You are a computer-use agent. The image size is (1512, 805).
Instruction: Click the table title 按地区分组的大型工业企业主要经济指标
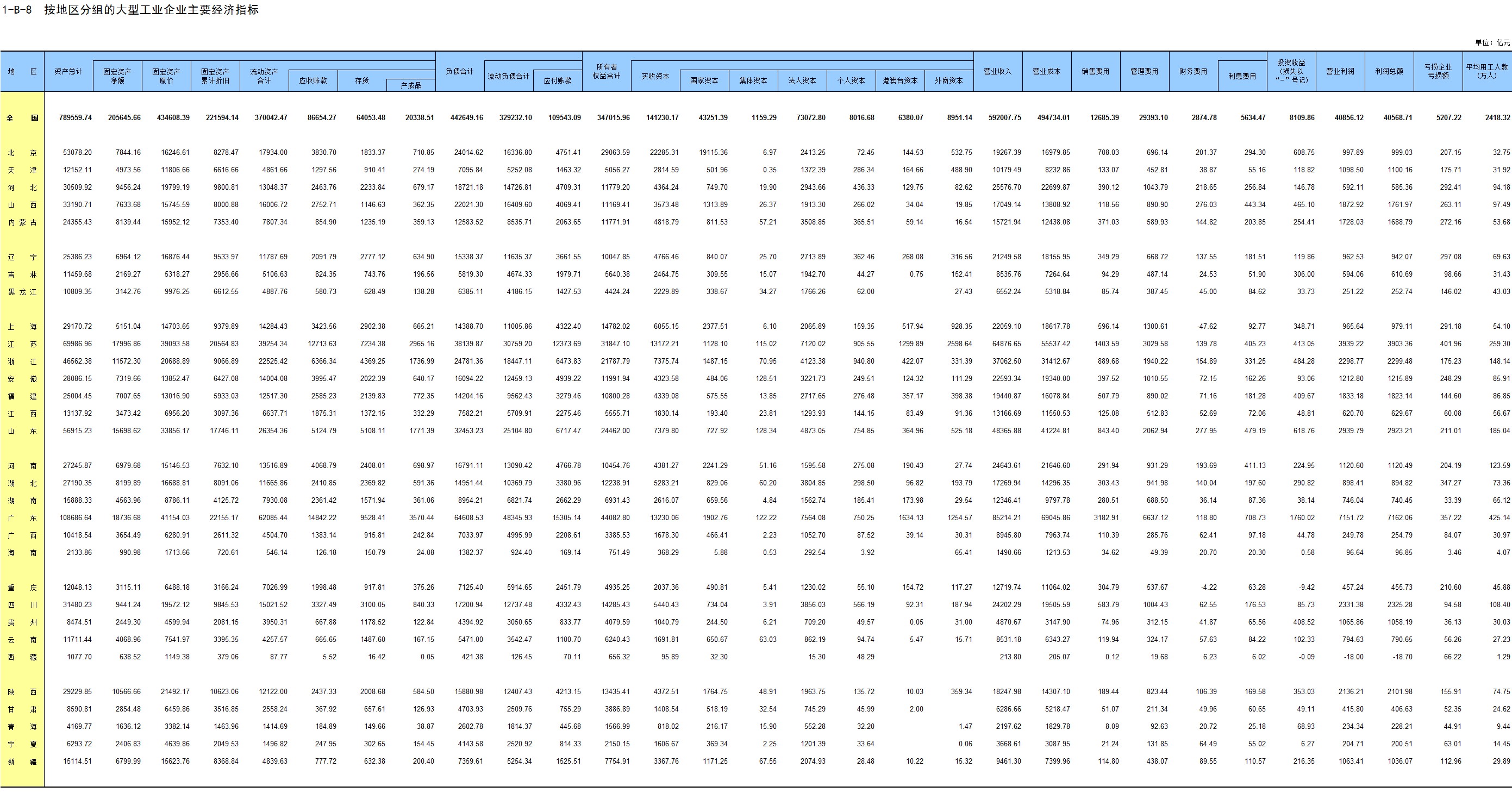[x=152, y=10]
